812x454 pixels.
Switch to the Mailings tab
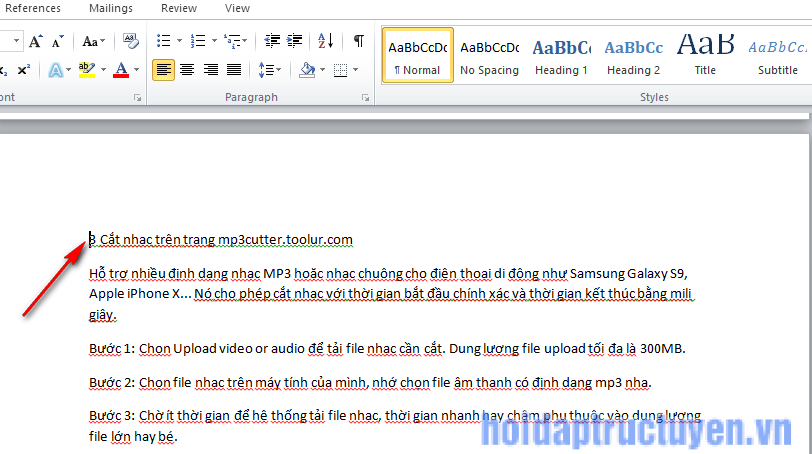(109, 8)
